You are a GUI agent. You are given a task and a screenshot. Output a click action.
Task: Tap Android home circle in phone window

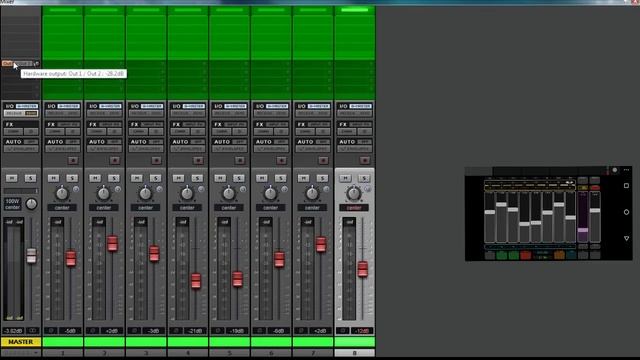pos(627,212)
